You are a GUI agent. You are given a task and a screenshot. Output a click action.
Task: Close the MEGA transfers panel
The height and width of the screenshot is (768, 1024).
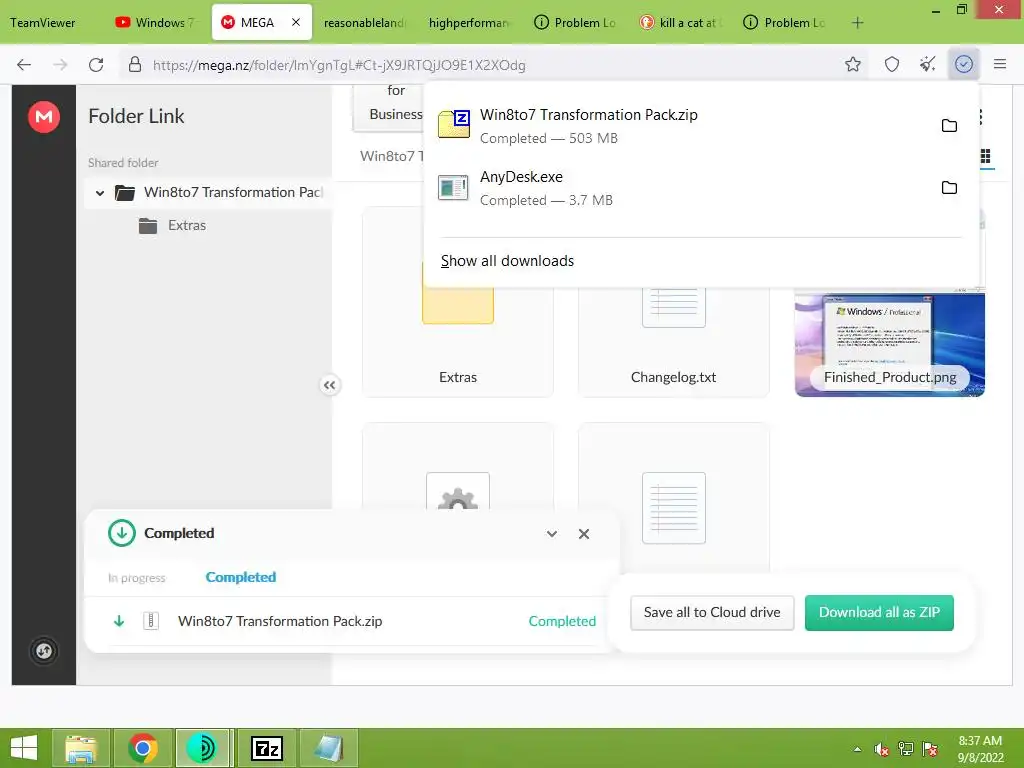[584, 534]
